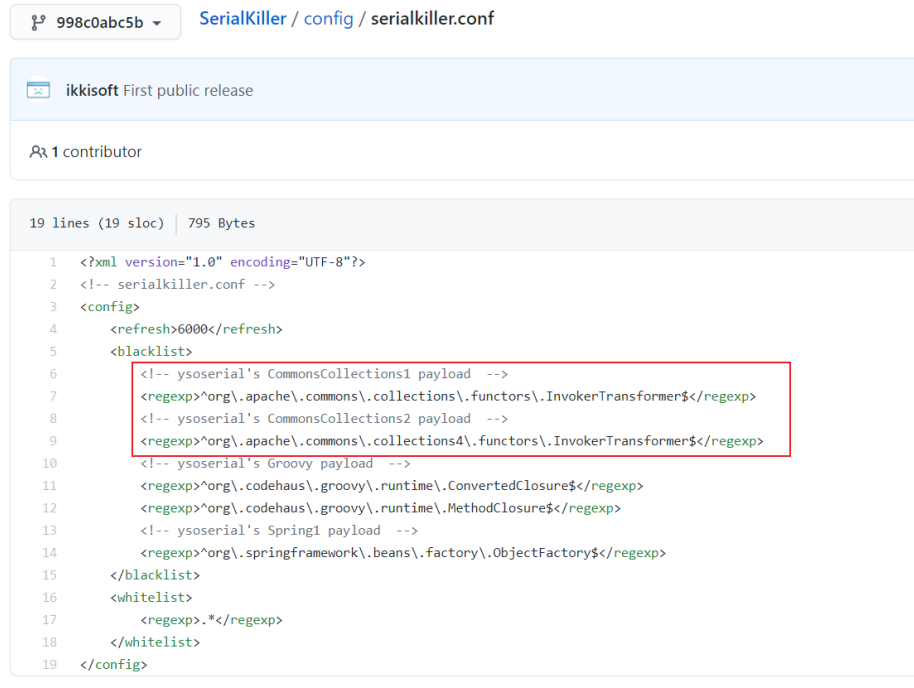Select line number 5 of the blacklist tag
The image size is (914, 688).
[52, 351]
